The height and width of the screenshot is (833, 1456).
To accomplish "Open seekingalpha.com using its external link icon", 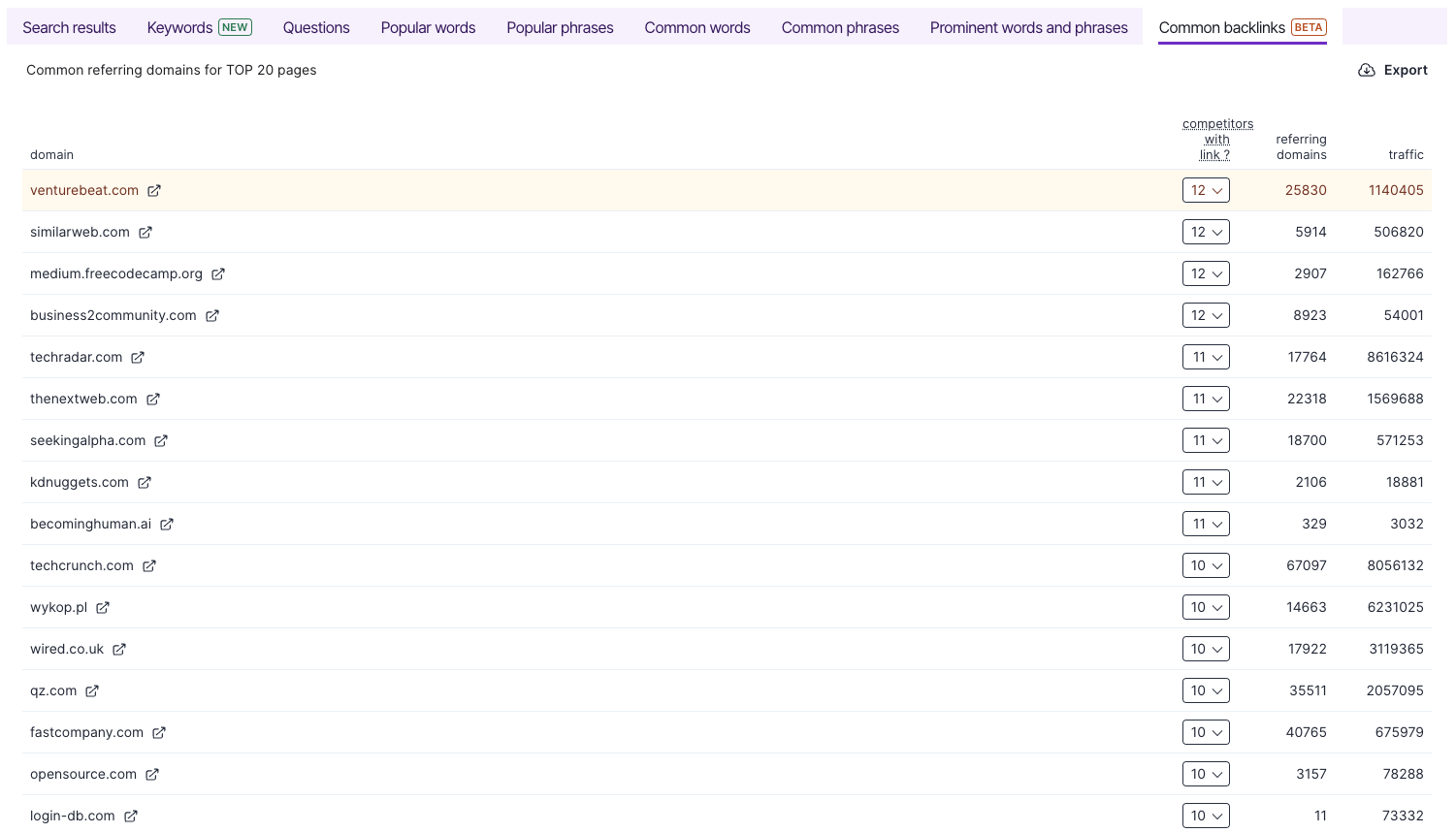I will (x=161, y=440).
